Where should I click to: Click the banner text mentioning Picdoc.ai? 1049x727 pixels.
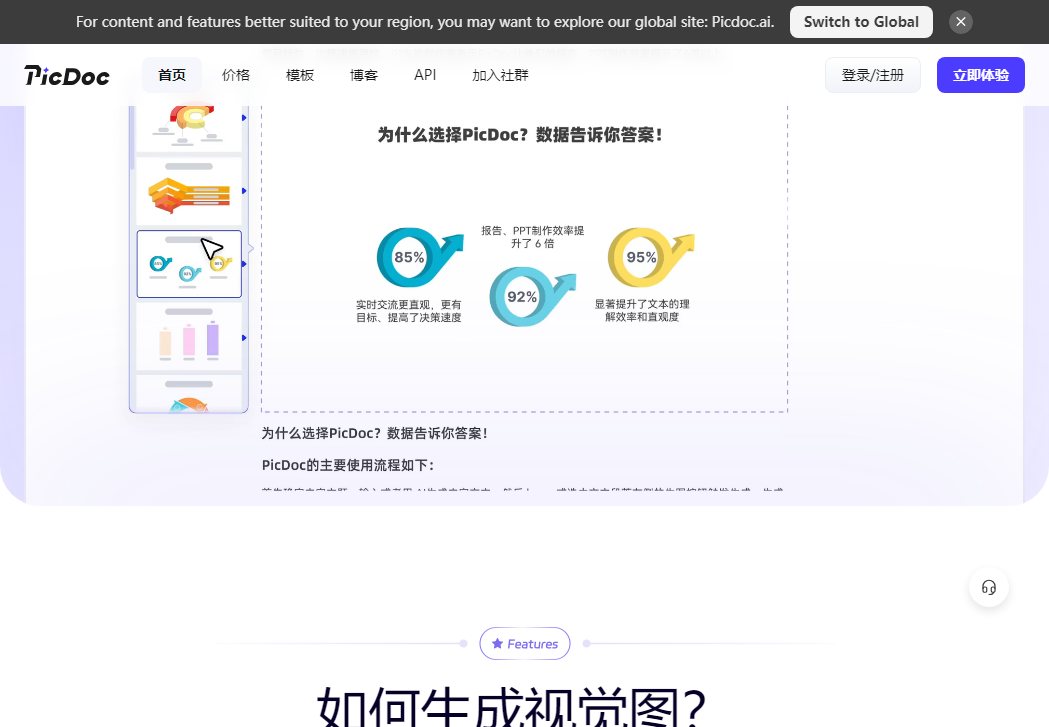[425, 22]
